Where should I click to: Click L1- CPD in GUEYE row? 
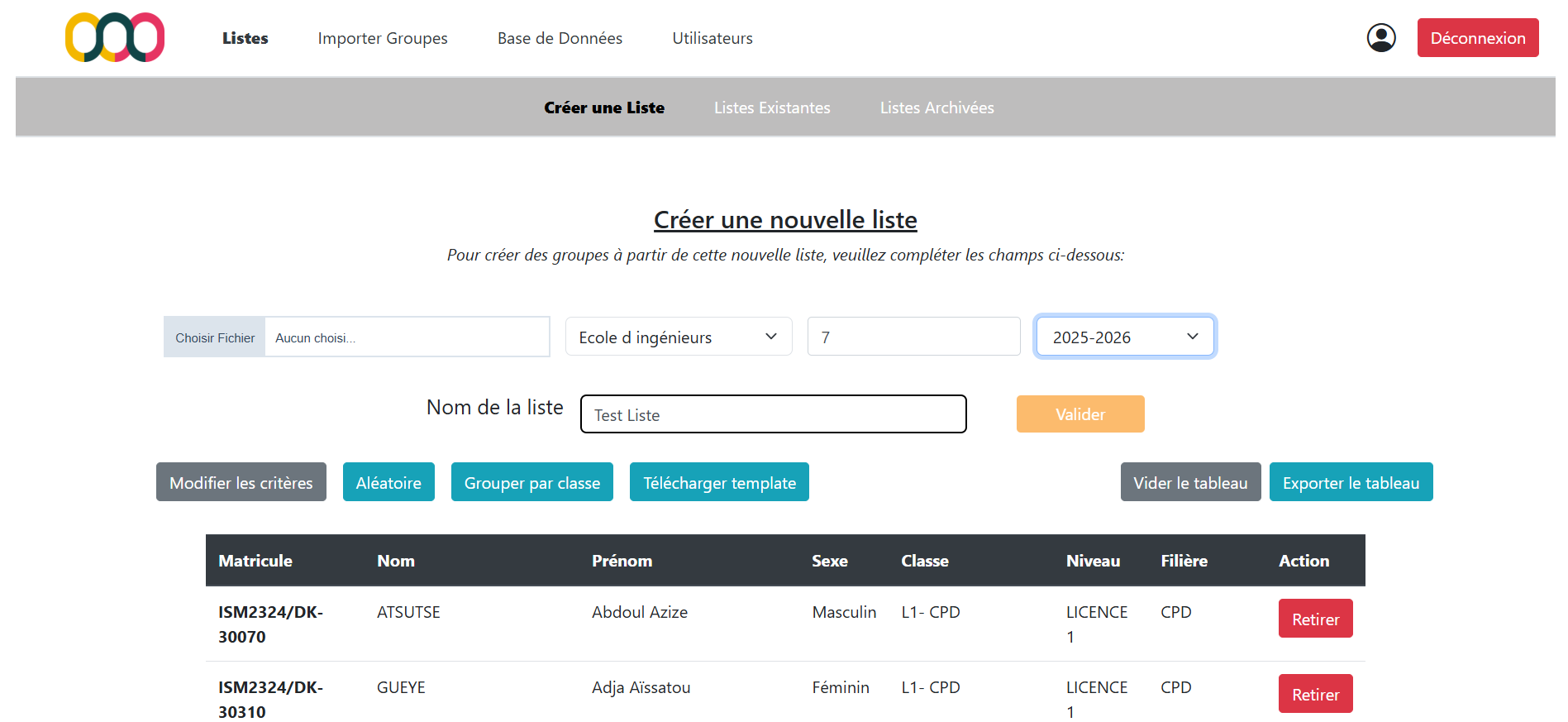point(931,687)
